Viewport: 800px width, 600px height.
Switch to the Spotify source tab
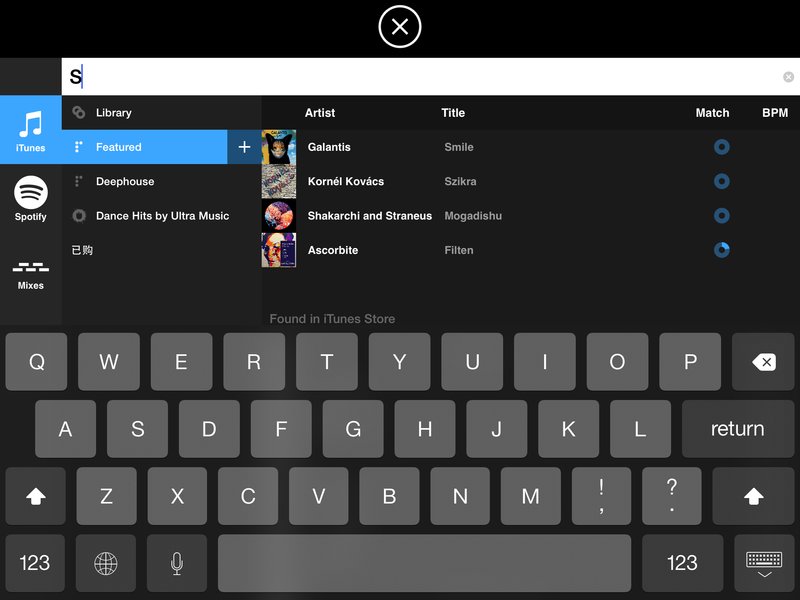[x=31, y=198]
